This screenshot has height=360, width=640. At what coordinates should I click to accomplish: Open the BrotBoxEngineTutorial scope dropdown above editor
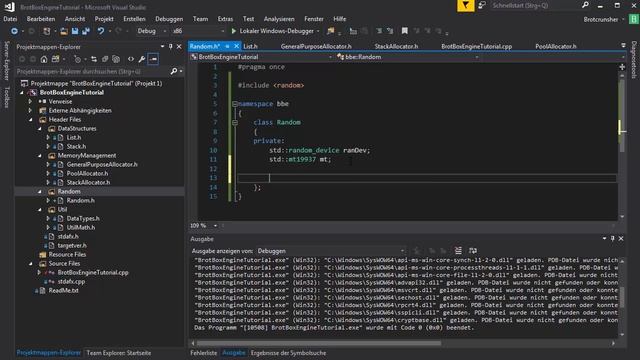point(261,57)
